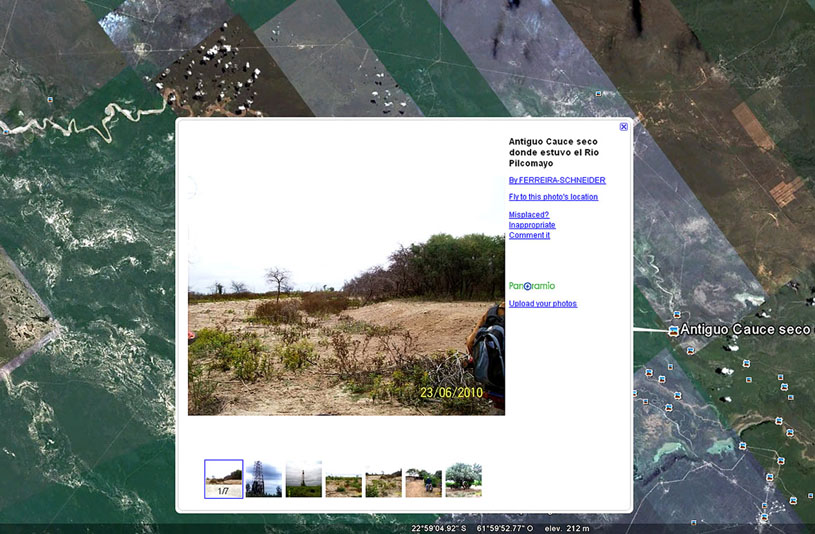Close the Panoramio photo popup
This screenshot has height=534, width=815.
coord(624,127)
